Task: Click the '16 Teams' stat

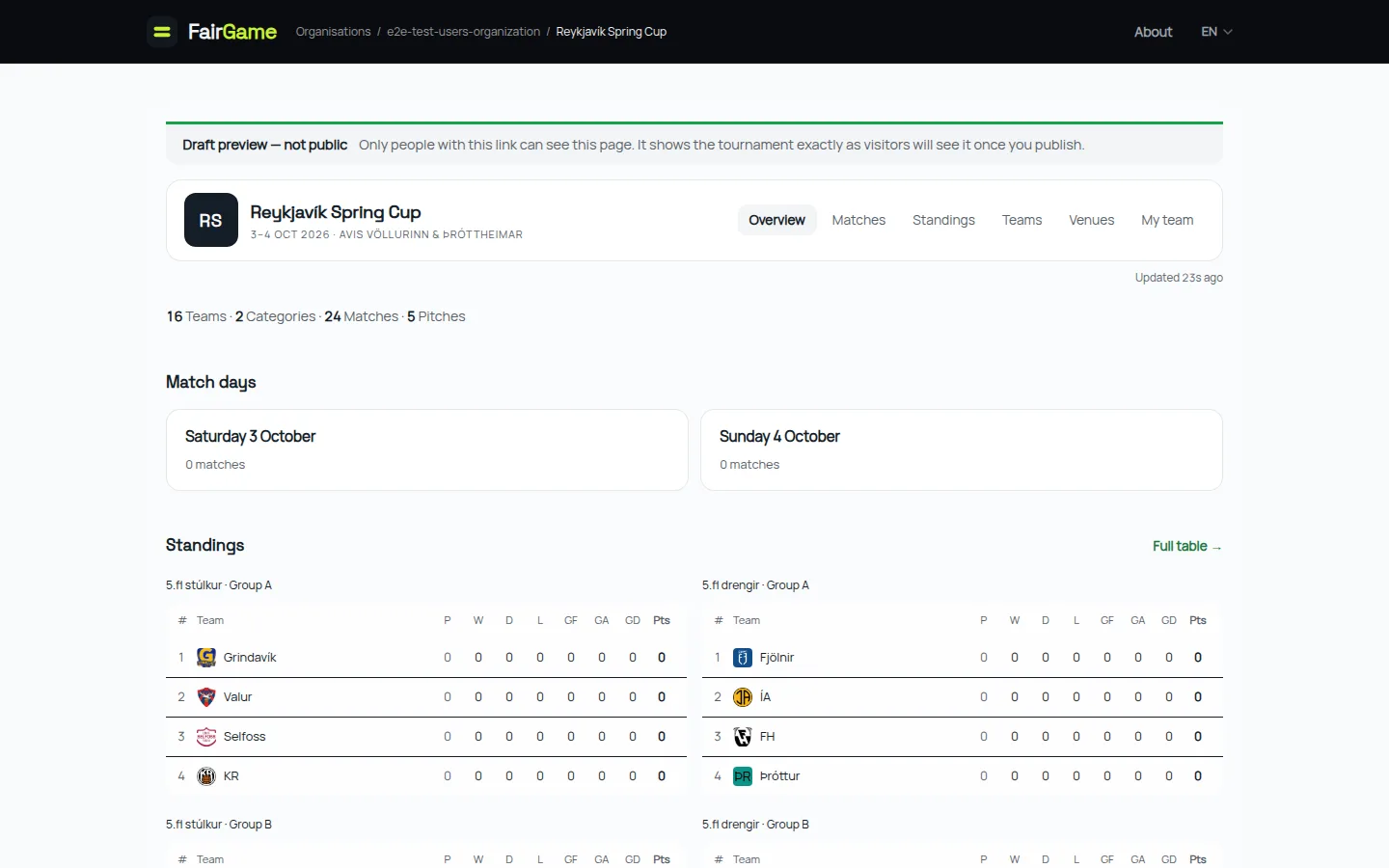Action: point(197,316)
